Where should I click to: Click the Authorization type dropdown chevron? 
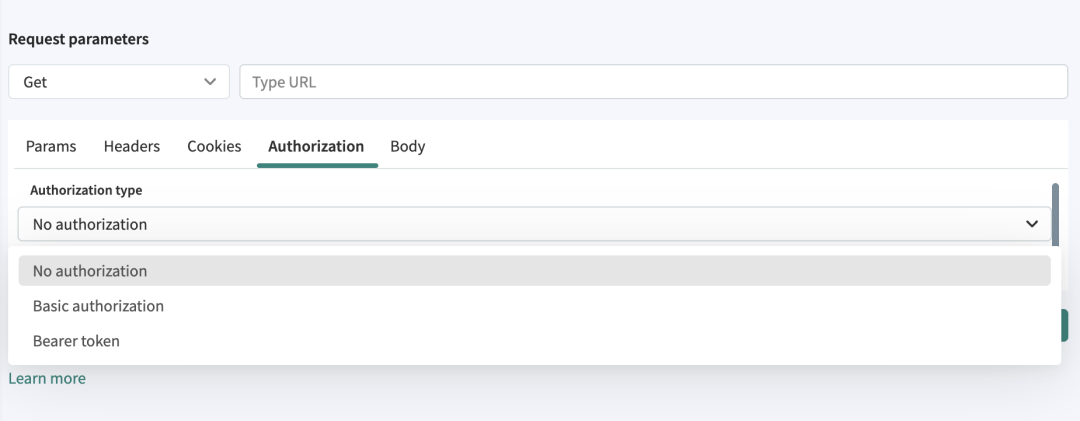(x=1032, y=224)
